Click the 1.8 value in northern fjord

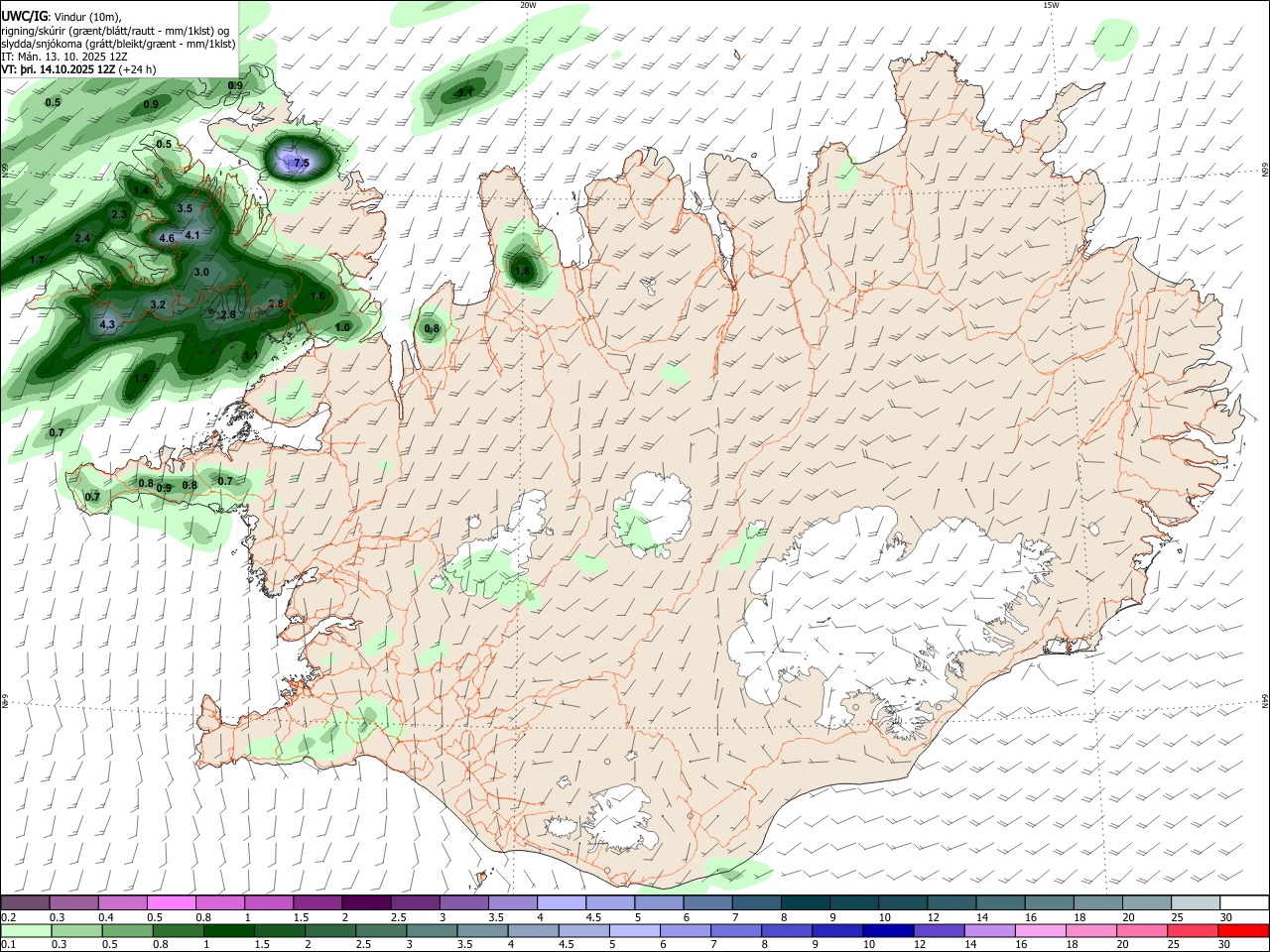(x=523, y=270)
